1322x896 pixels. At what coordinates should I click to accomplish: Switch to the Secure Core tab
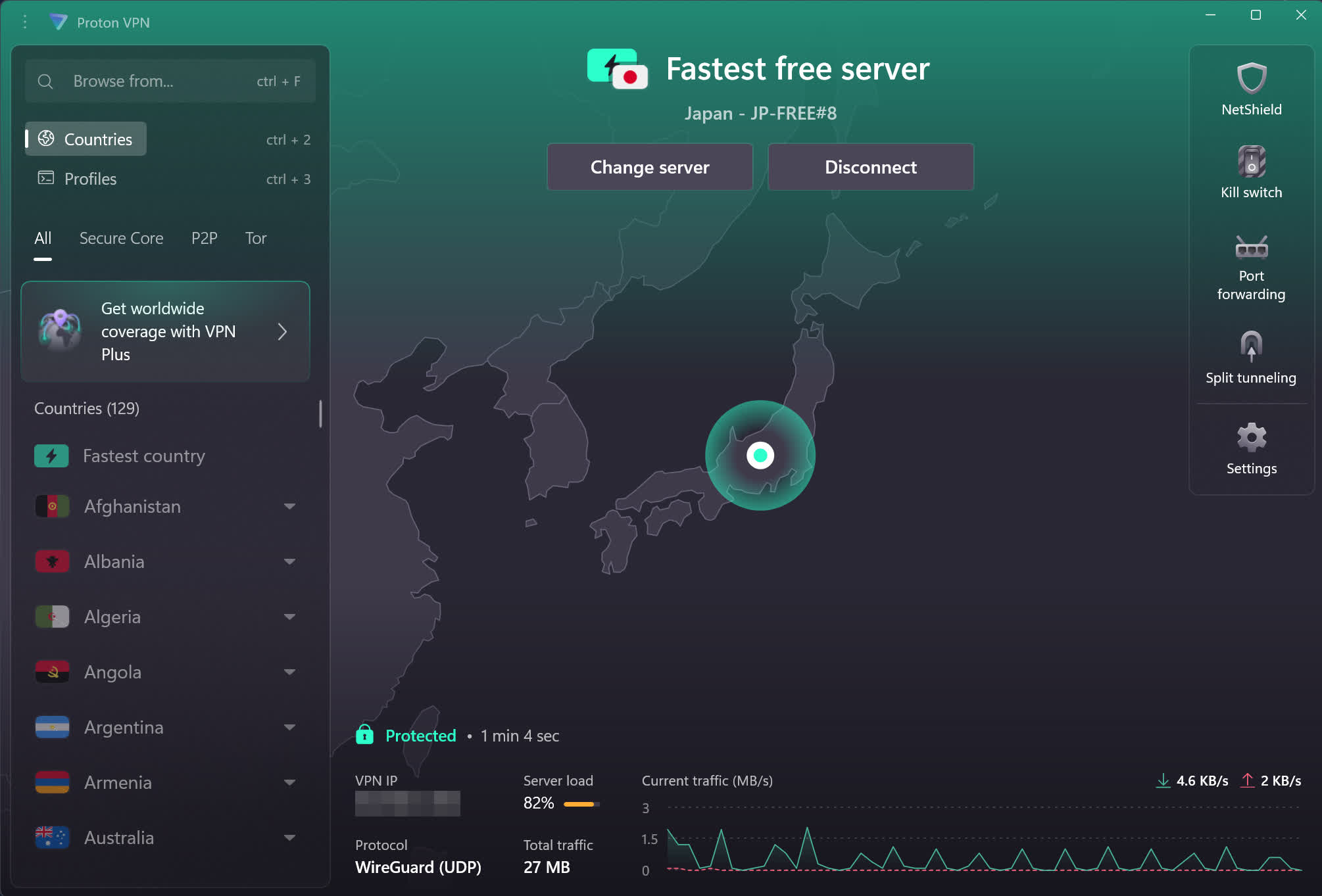(121, 238)
